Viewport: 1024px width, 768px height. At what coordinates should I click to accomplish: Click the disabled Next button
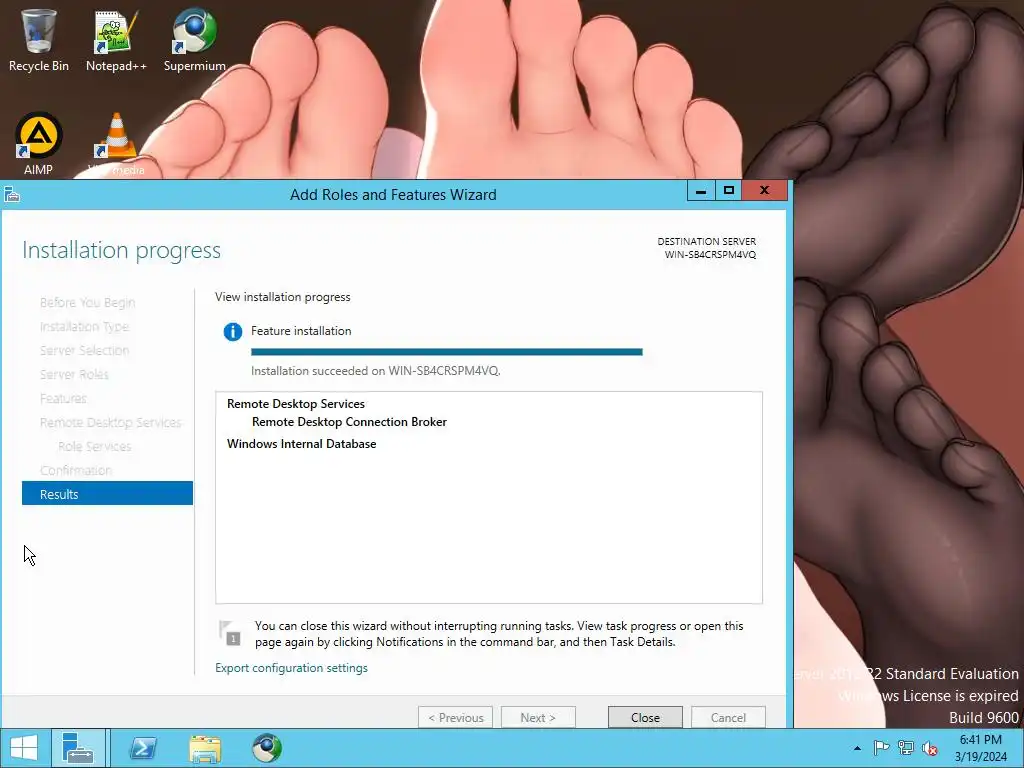click(538, 717)
